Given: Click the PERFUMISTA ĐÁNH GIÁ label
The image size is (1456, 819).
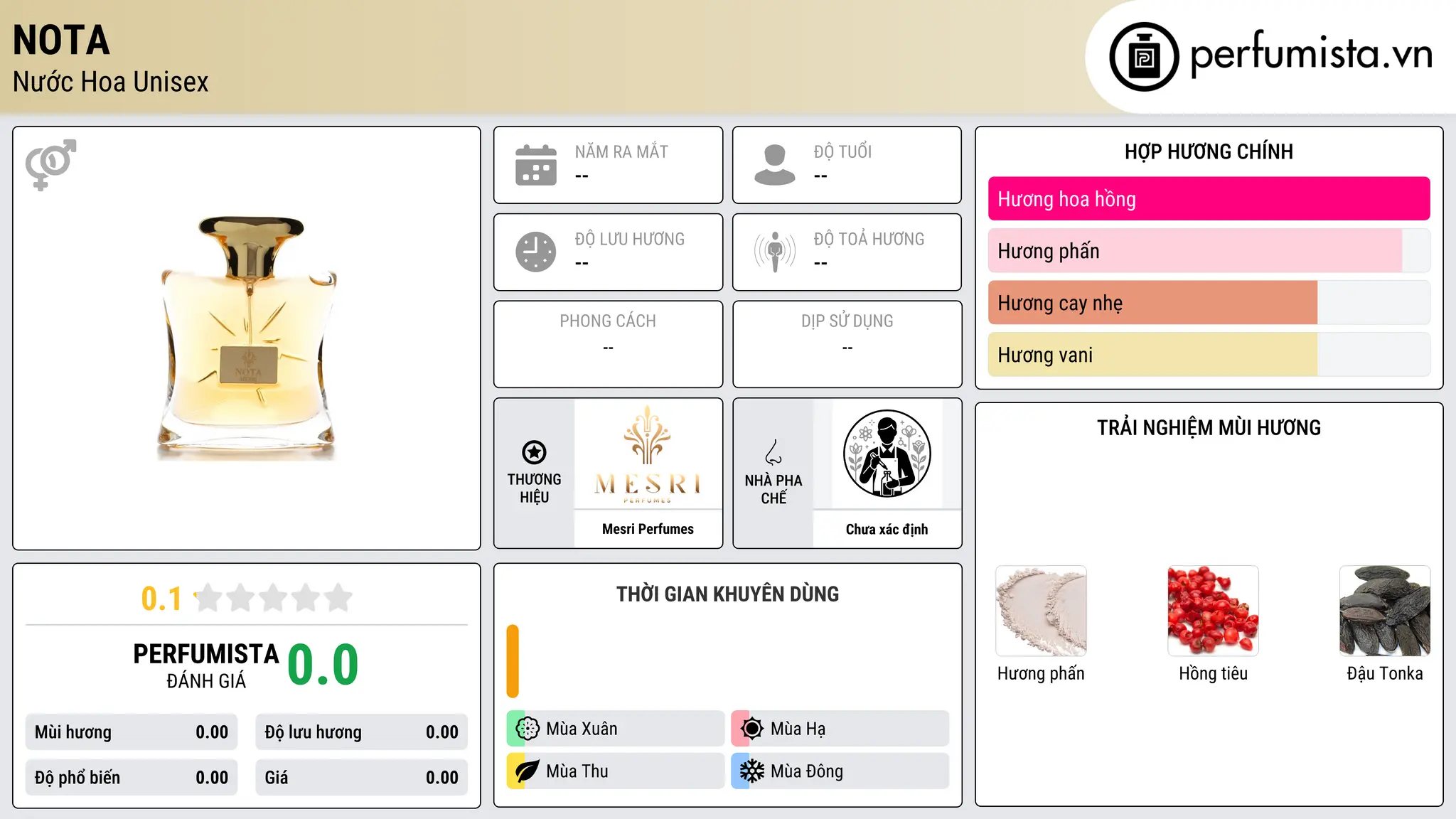Looking at the screenshot, I should 206,665.
